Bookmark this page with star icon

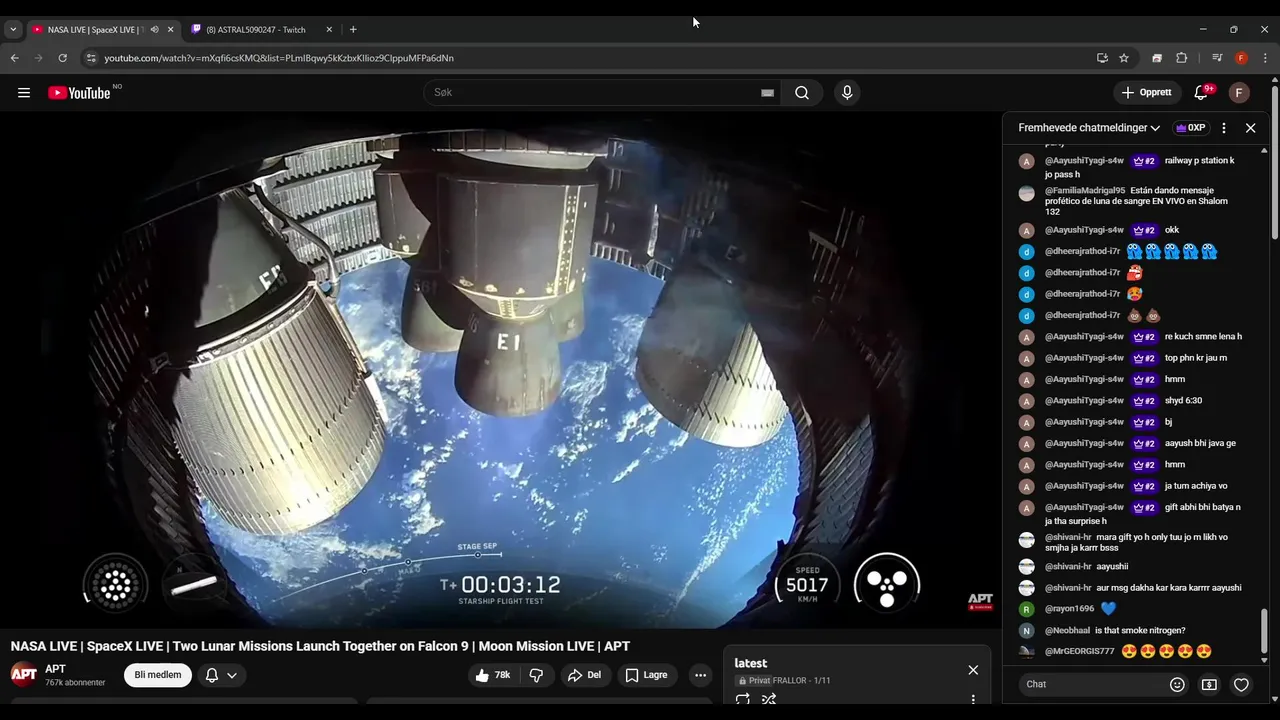pyautogui.click(x=1124, y=58)
